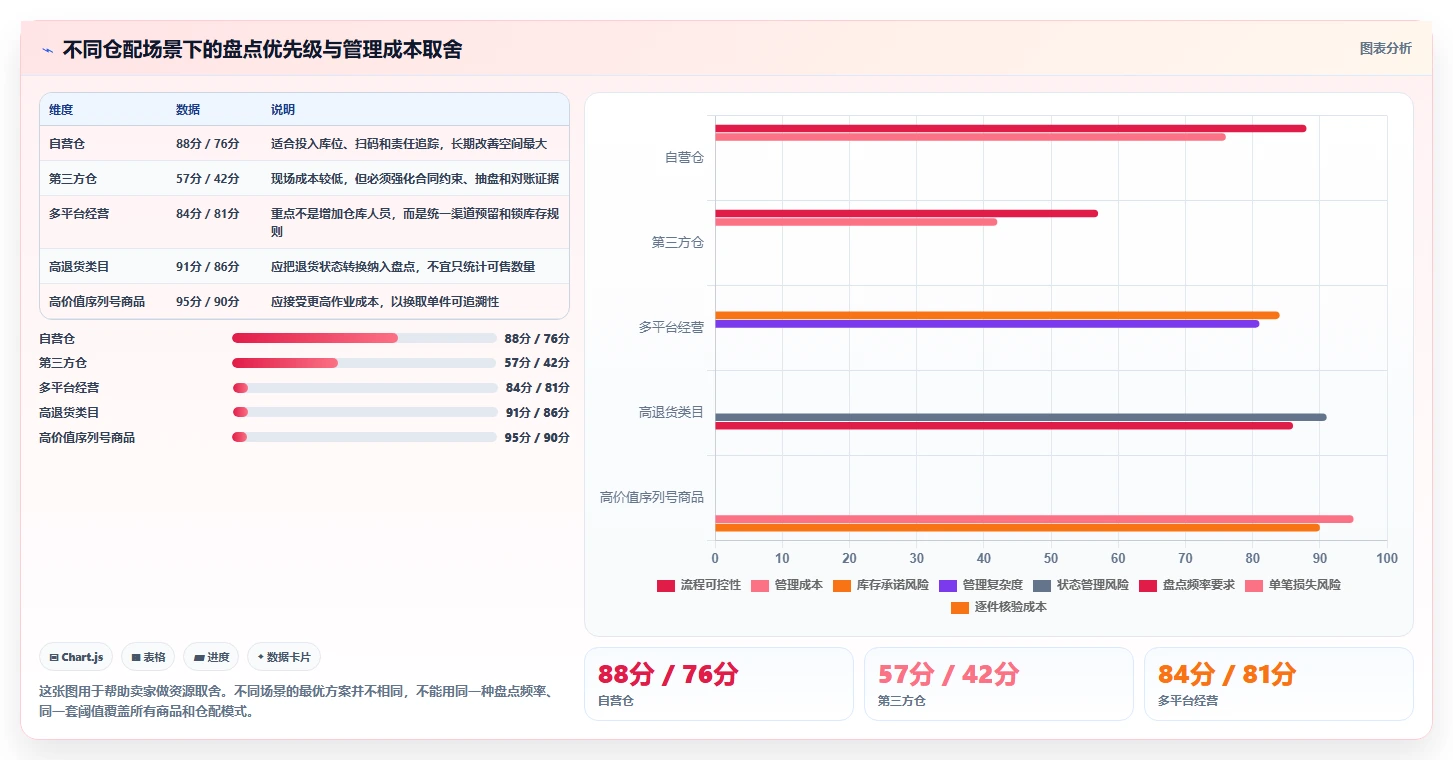This screenshot has height=760, width=1453.
Task: Click the 高价值序列号商品 label on the chart axis
Action: click(x=652, y=497)
